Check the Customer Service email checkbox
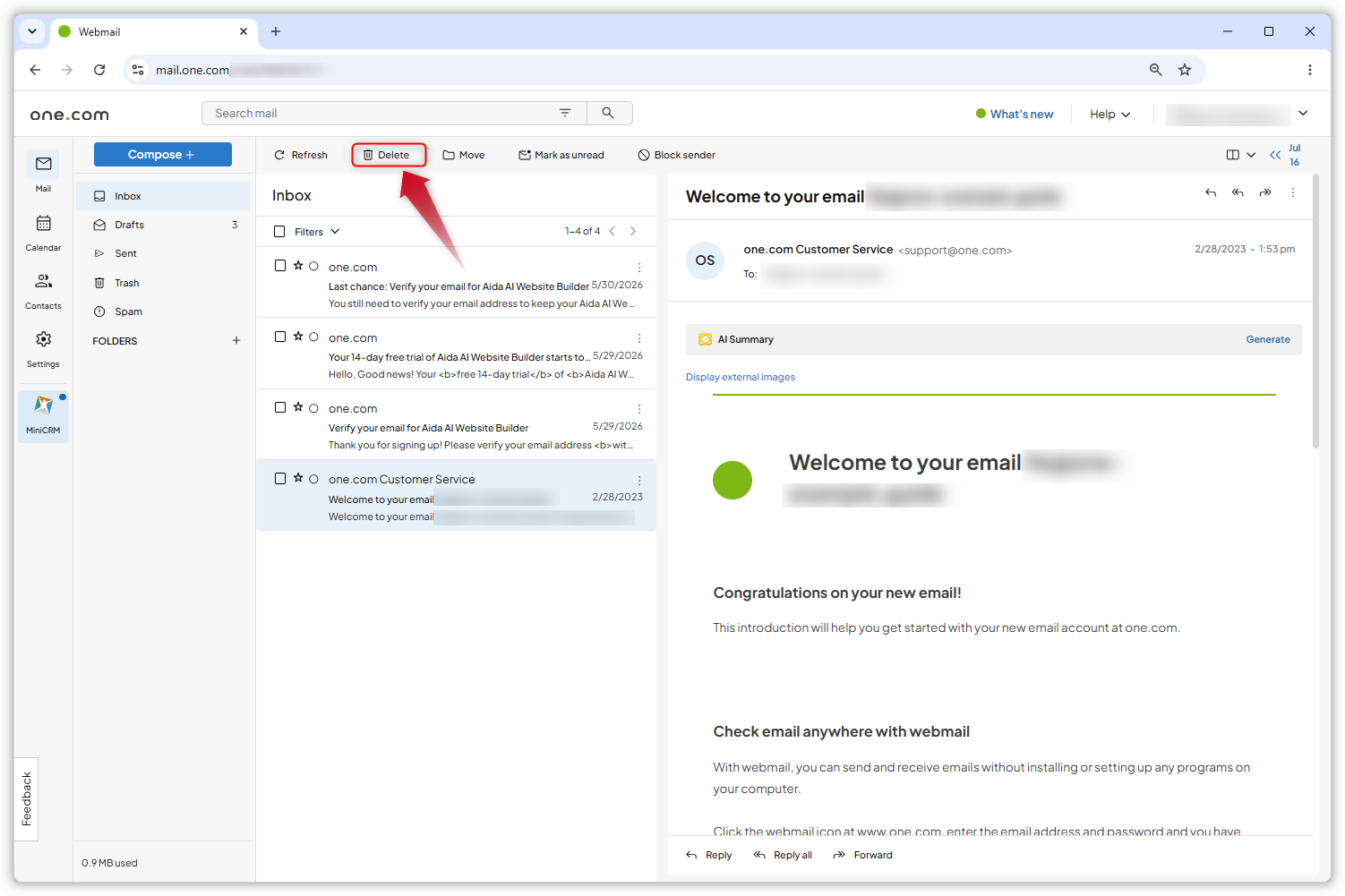Viewport: 1345px width, 896px height. 280,479
